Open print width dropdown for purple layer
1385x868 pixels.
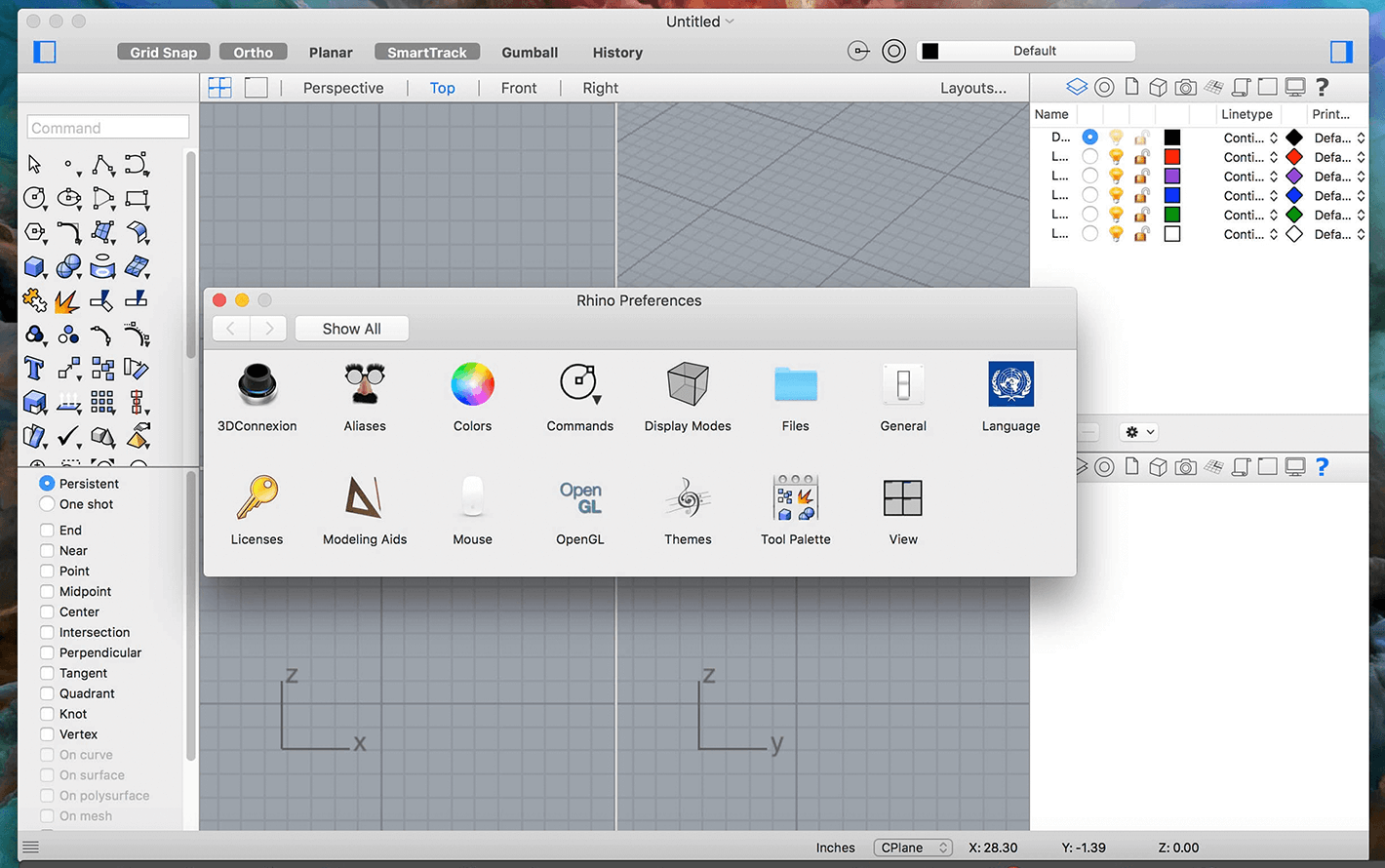pos(1339,177)
